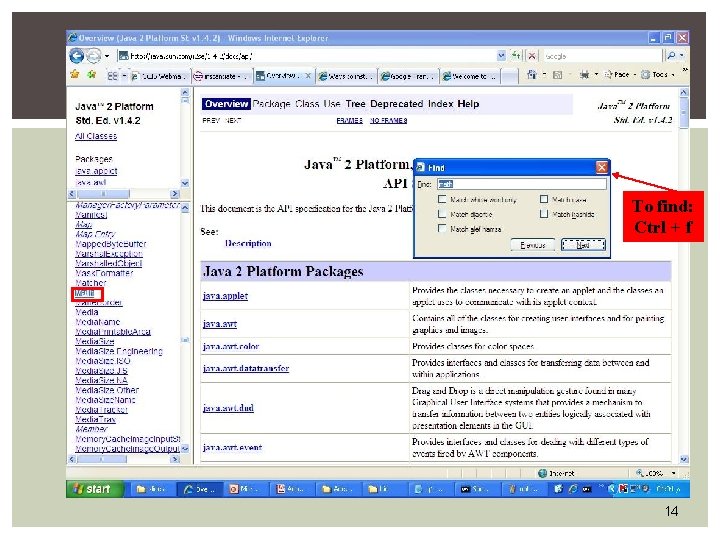Open the command prompt taskbar button
Viewport: 720px width, 540px height.
(476, 489)
